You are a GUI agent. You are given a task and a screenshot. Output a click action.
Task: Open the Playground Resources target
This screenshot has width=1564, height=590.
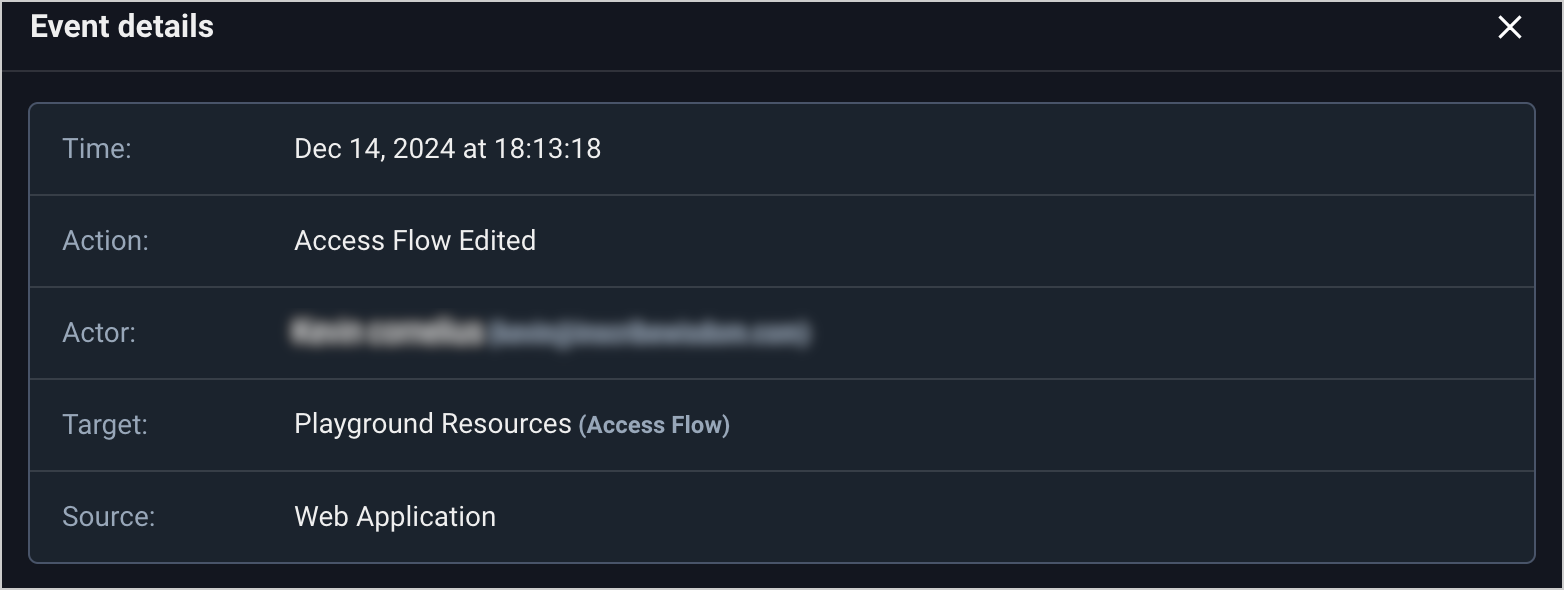(x=432, y=424)
